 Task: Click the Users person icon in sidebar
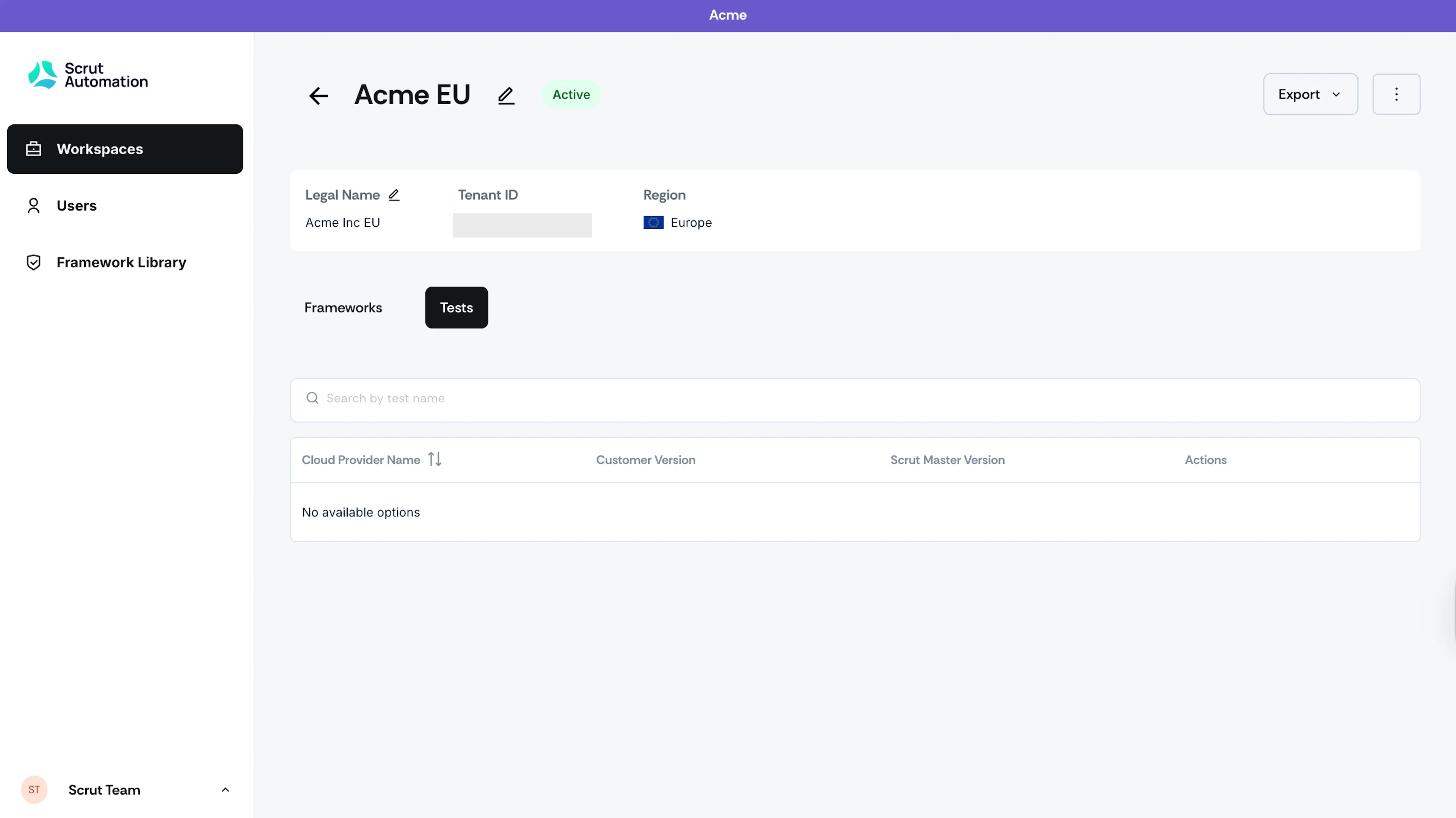pos(33,206)
